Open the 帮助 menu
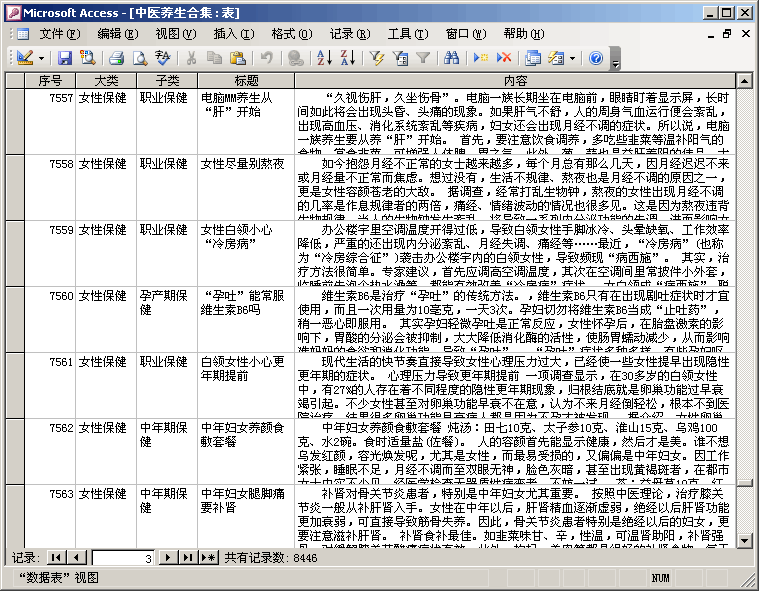Viewport: 759px width, 591px height. [524, 34]
